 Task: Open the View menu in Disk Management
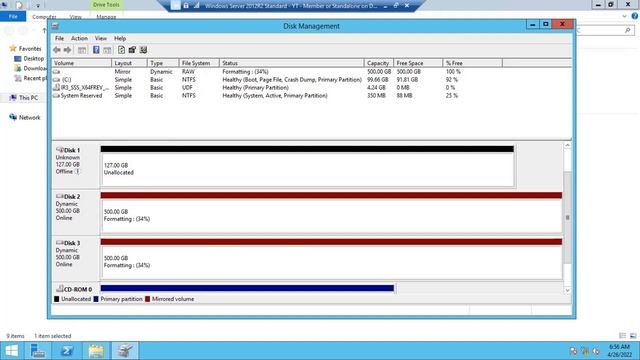(x=100, y=38)
